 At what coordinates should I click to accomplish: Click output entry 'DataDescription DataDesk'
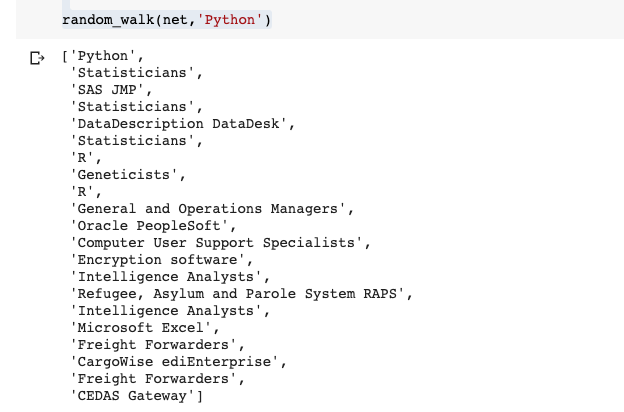coord(178,124)
